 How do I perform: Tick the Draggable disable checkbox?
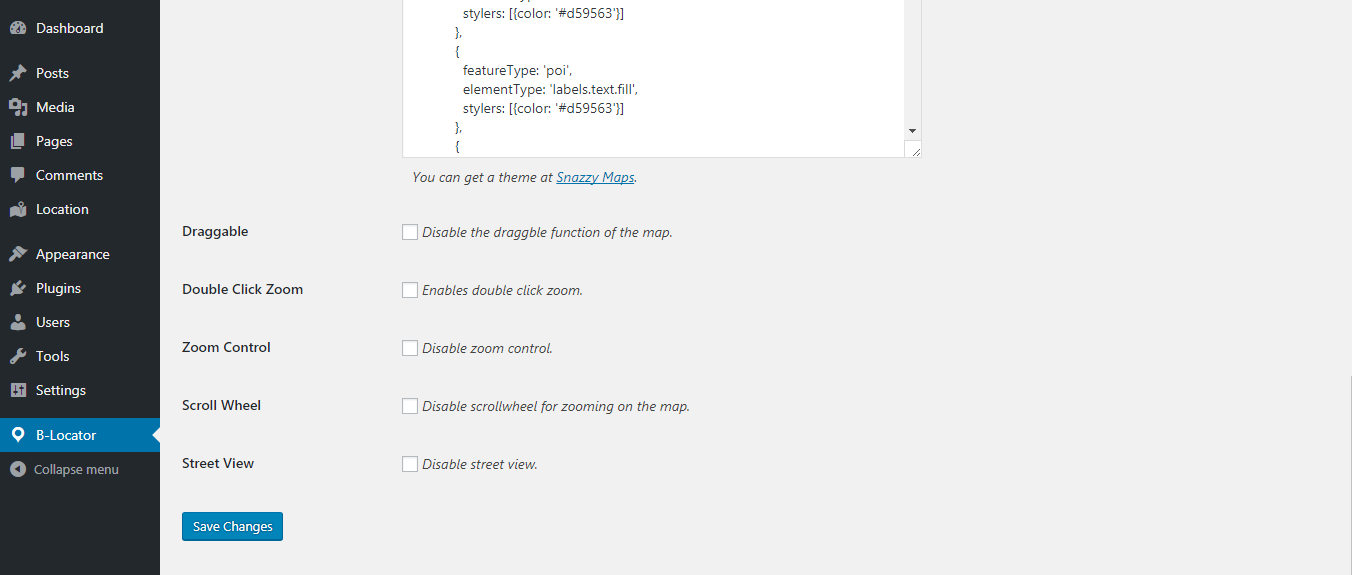click(x=410, y=232)
